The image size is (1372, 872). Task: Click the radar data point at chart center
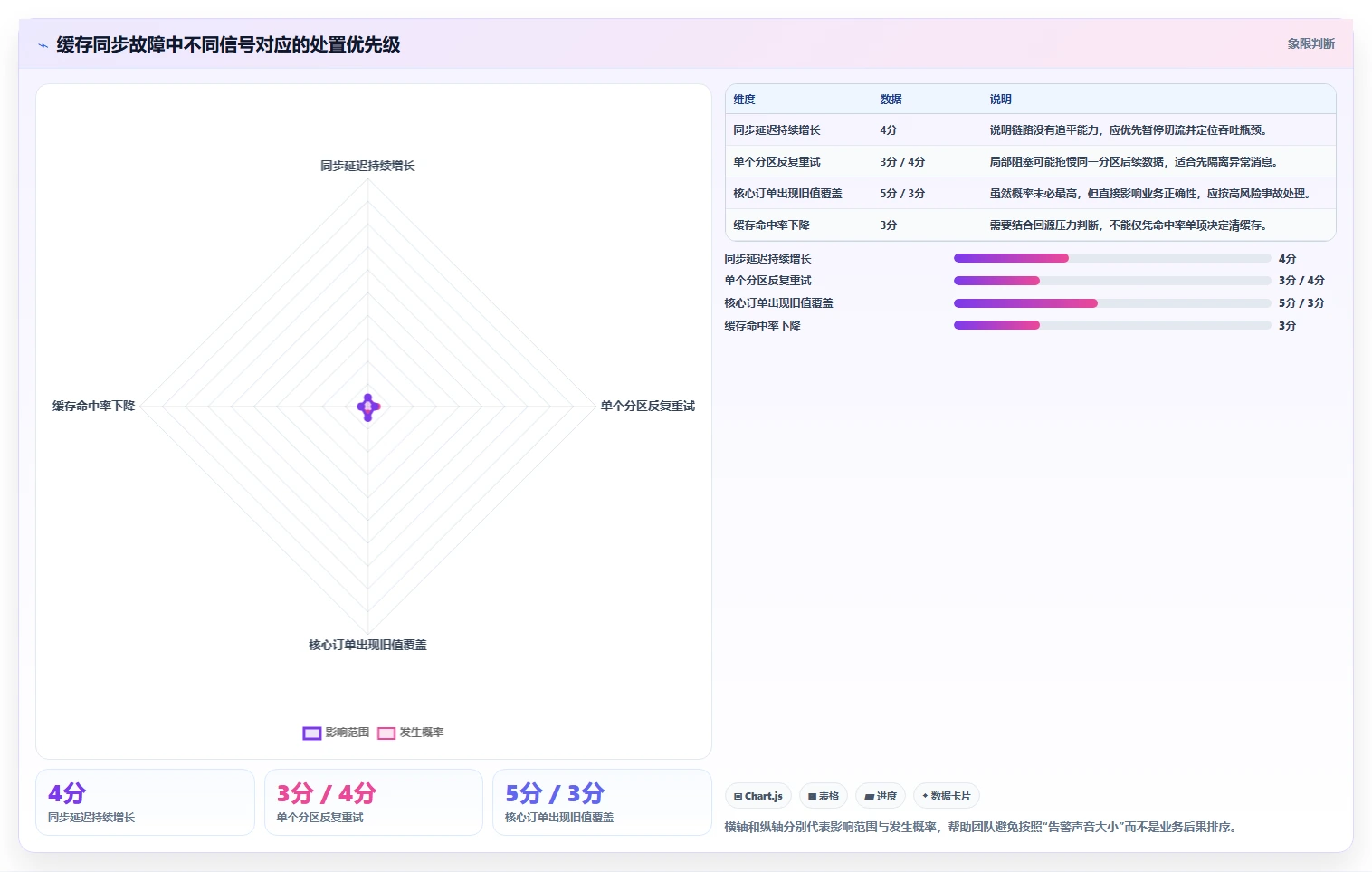click(368, 407)
